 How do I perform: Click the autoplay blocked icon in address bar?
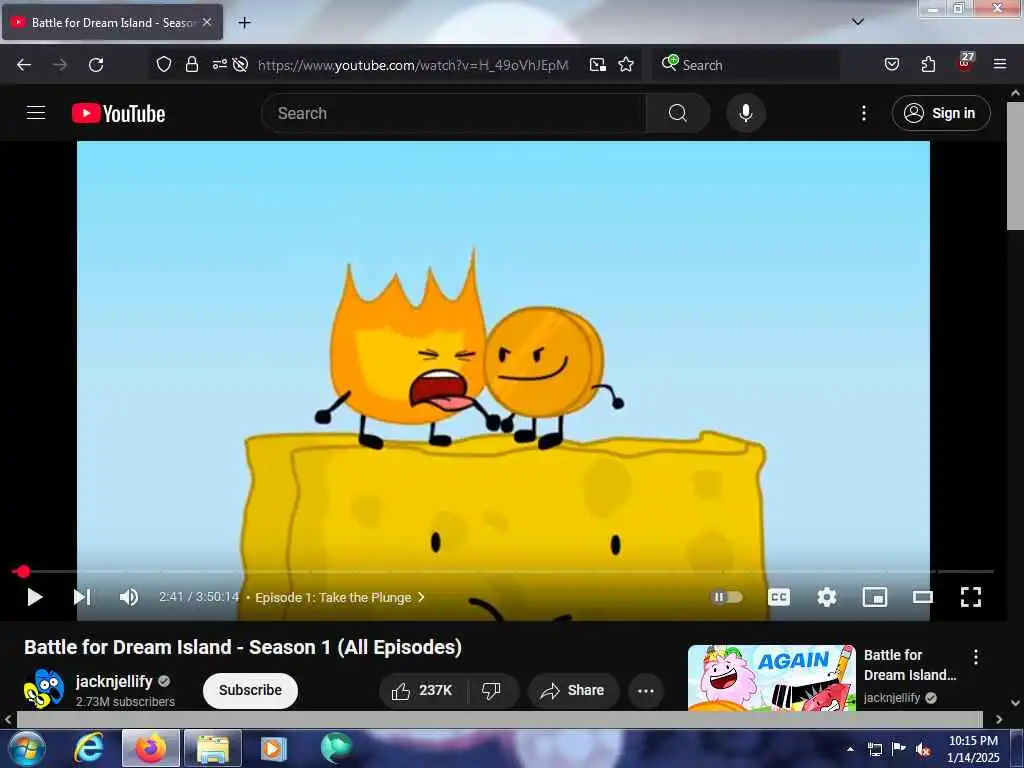pos(240,64)
